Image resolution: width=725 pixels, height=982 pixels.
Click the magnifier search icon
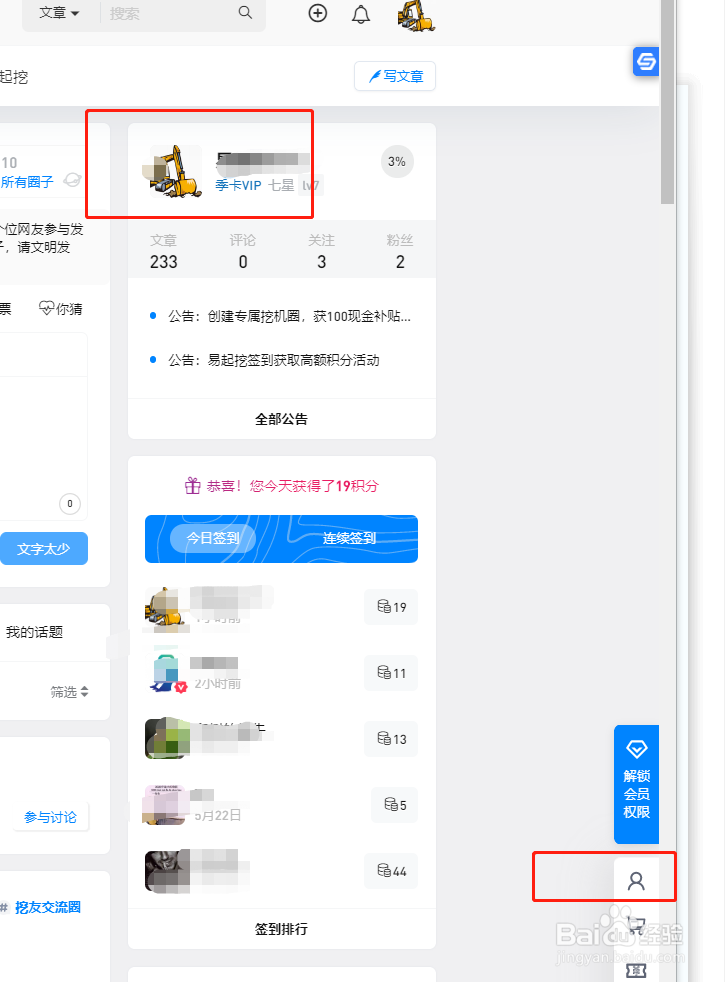pos(245,13)
